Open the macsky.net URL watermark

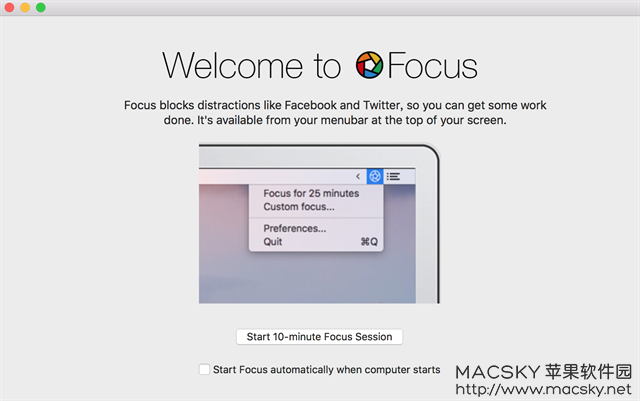543,389
